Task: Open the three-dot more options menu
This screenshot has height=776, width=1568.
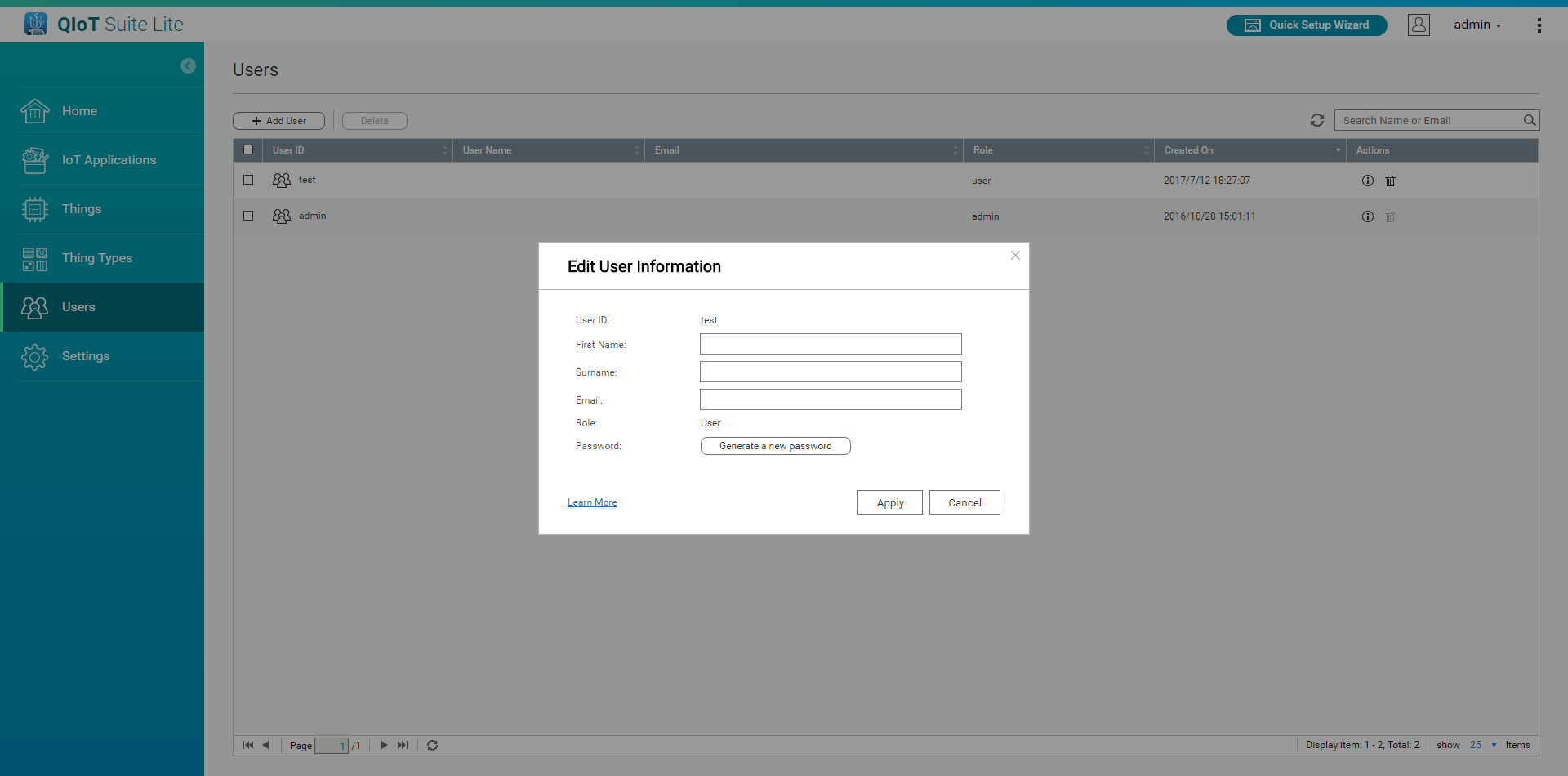Action: 1539,25
